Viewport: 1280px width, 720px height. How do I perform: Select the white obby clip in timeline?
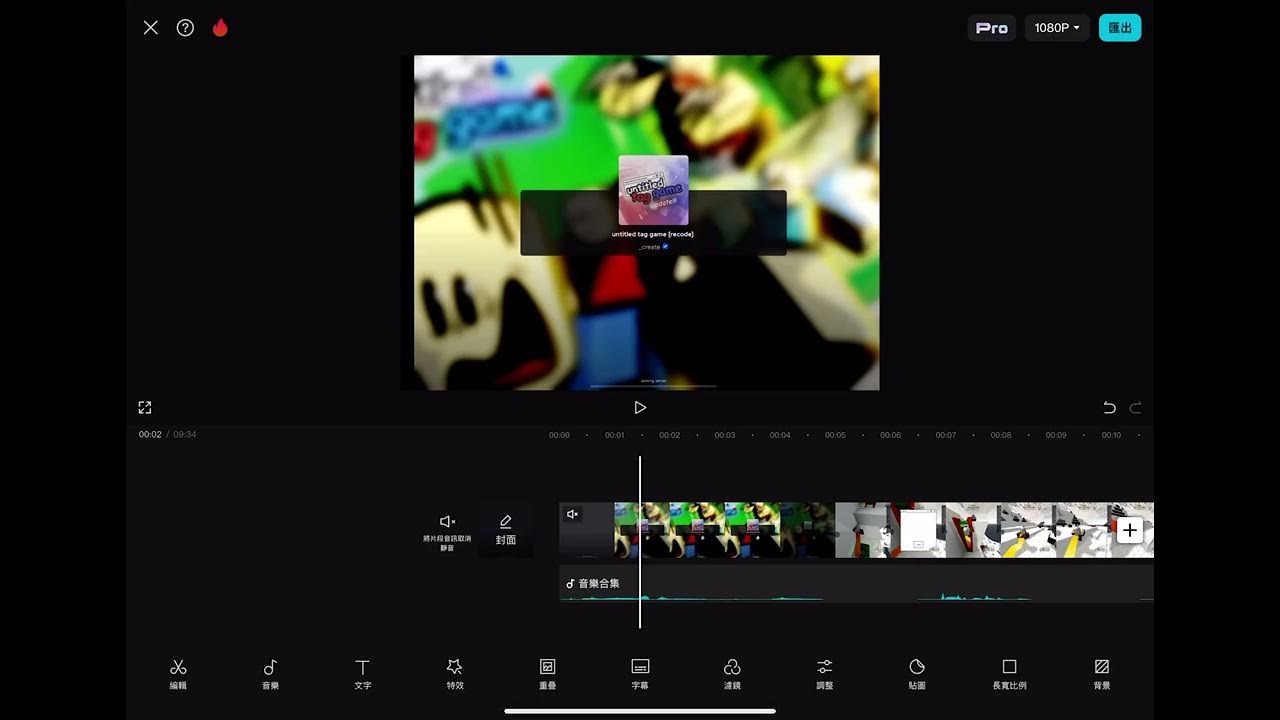pos(994,530)
